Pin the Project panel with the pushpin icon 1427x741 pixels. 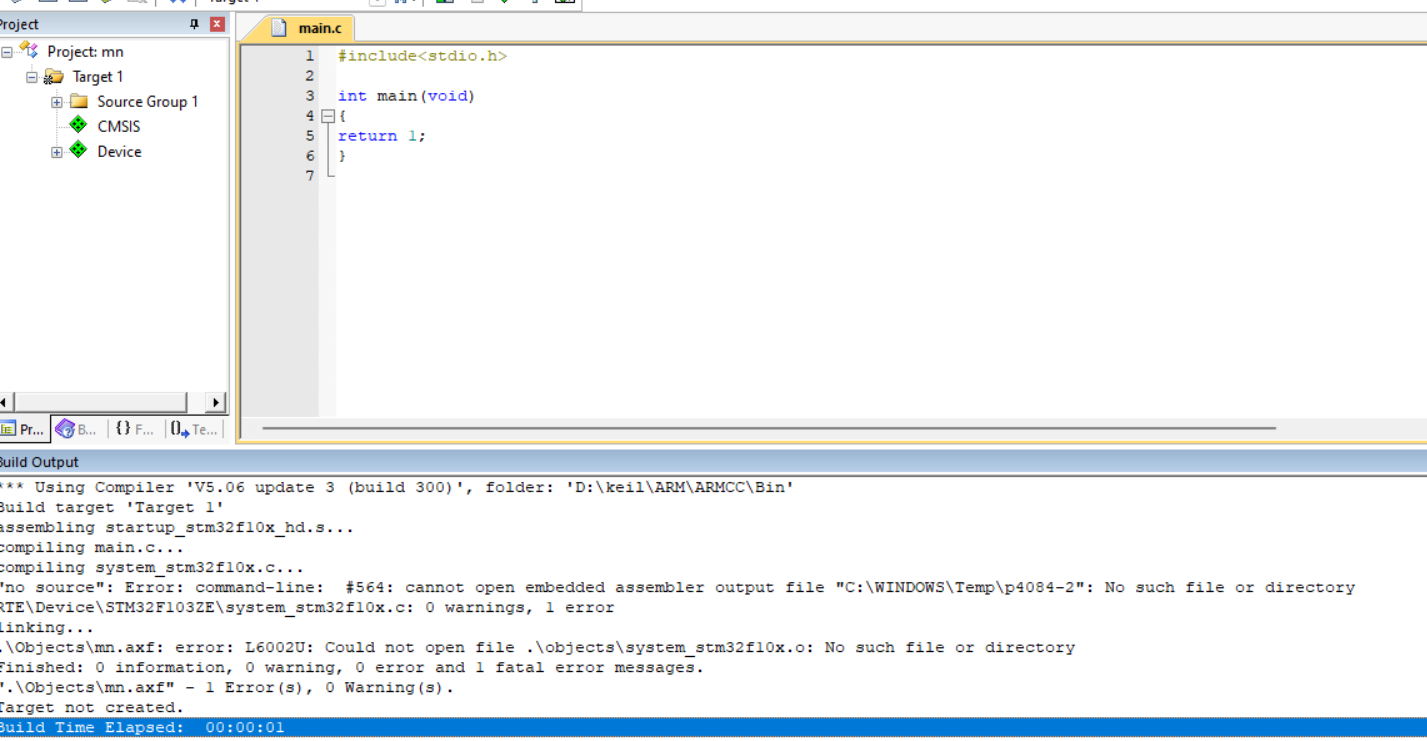pyautogui.click(x=195, y=24)
